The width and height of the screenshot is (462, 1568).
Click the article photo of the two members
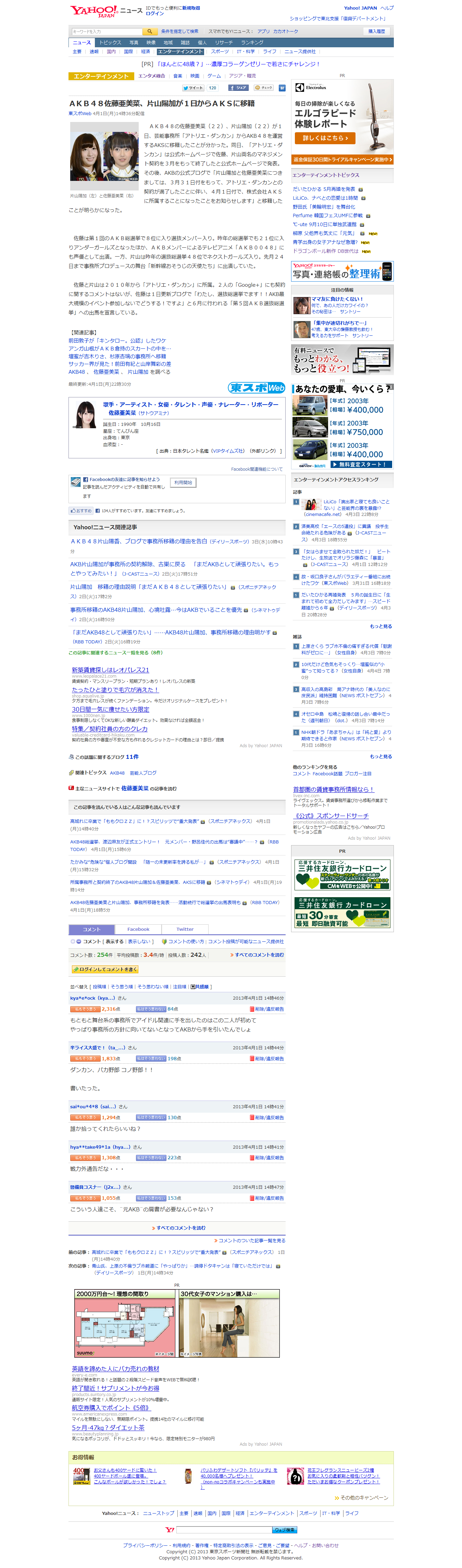pos(104,157)
